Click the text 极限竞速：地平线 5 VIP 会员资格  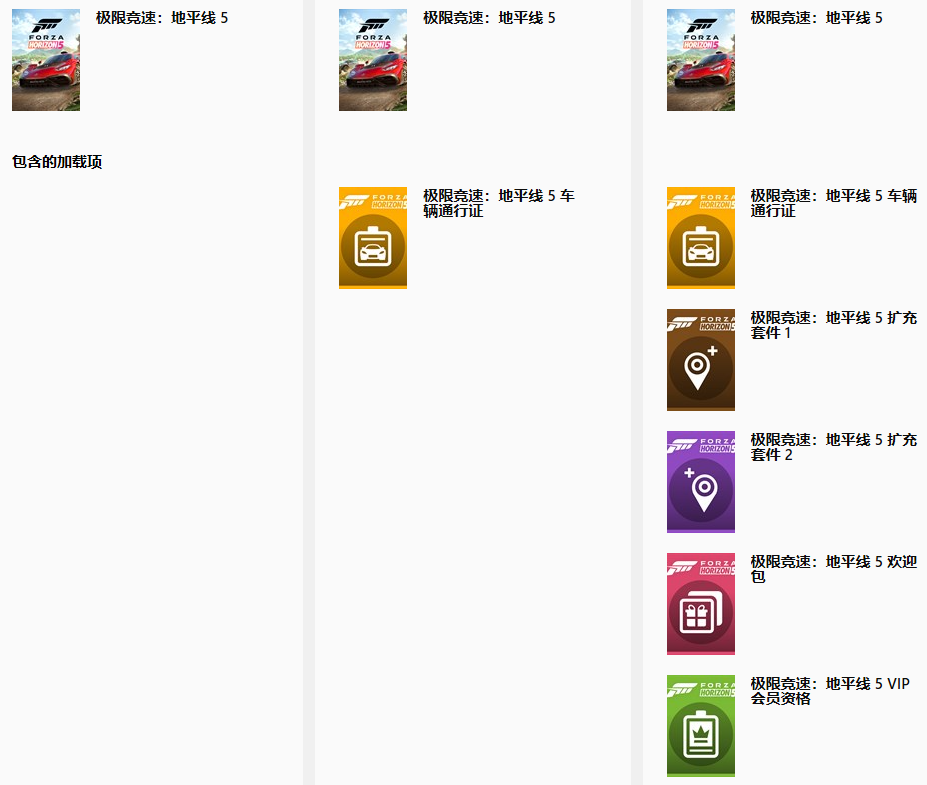click(830, 691)
